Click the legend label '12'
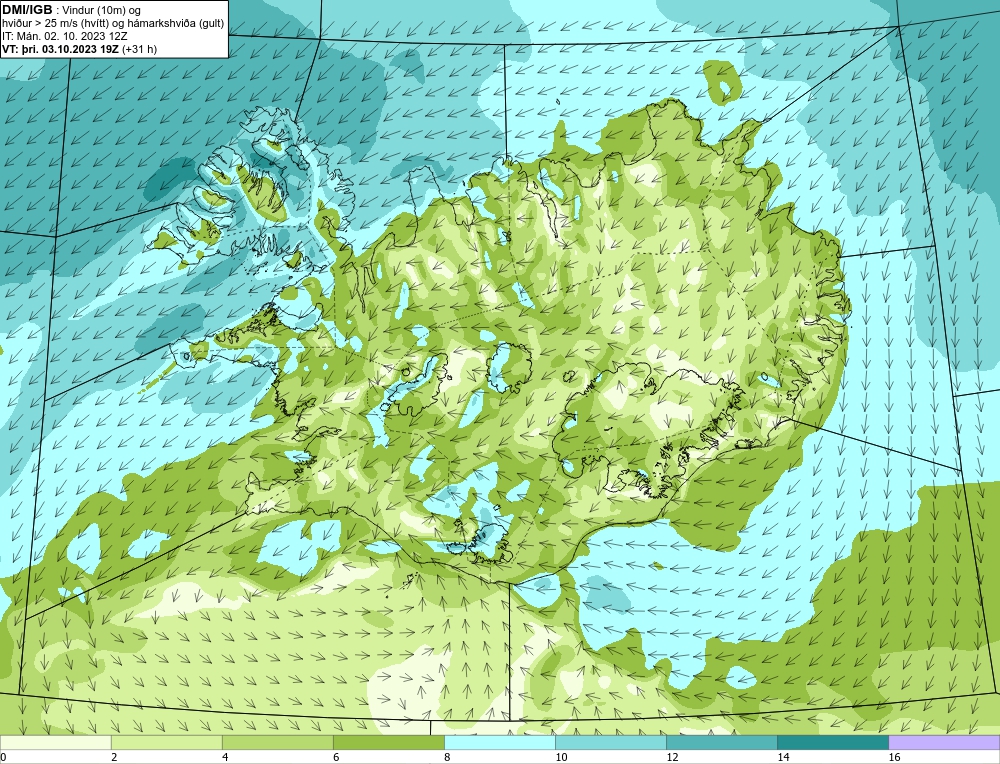The image size is (1000, 764). point(672,757)
